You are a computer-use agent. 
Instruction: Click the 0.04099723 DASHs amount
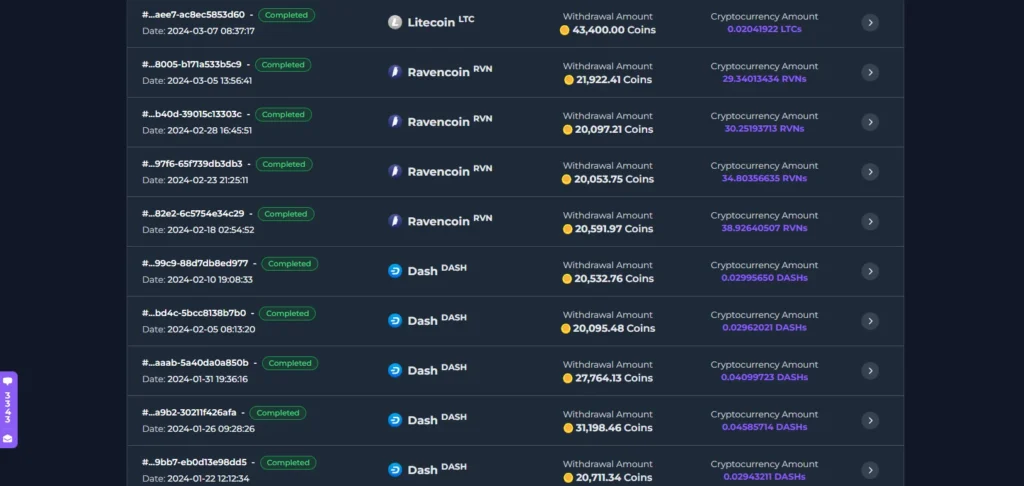(764, 378)
